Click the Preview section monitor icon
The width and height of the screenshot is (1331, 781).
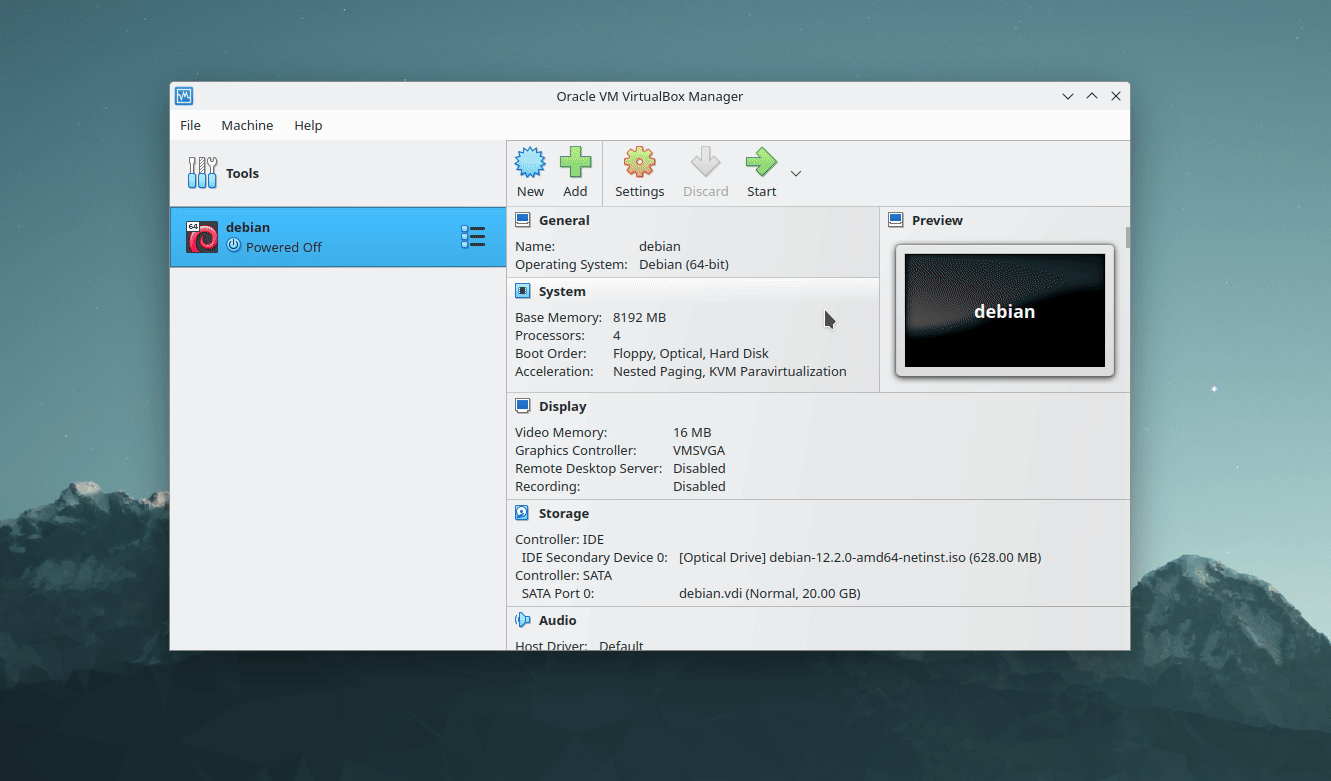point(896,220)
